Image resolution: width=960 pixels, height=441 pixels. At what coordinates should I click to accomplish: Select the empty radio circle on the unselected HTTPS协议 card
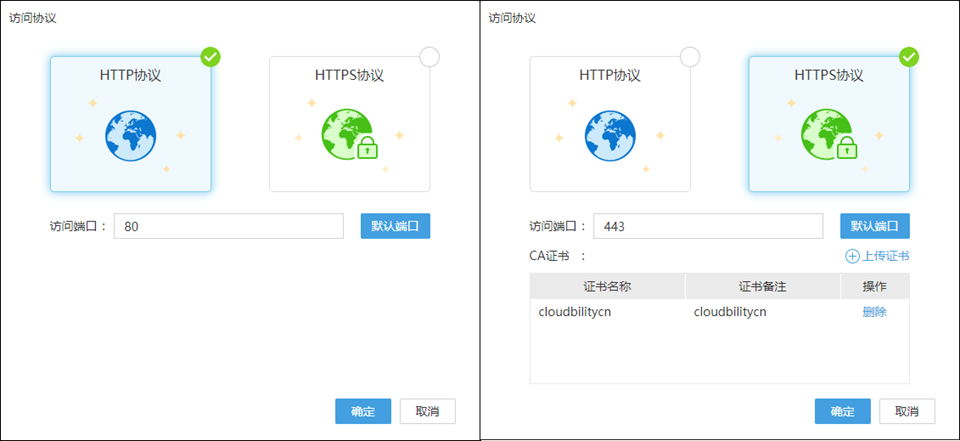point(429,57)
